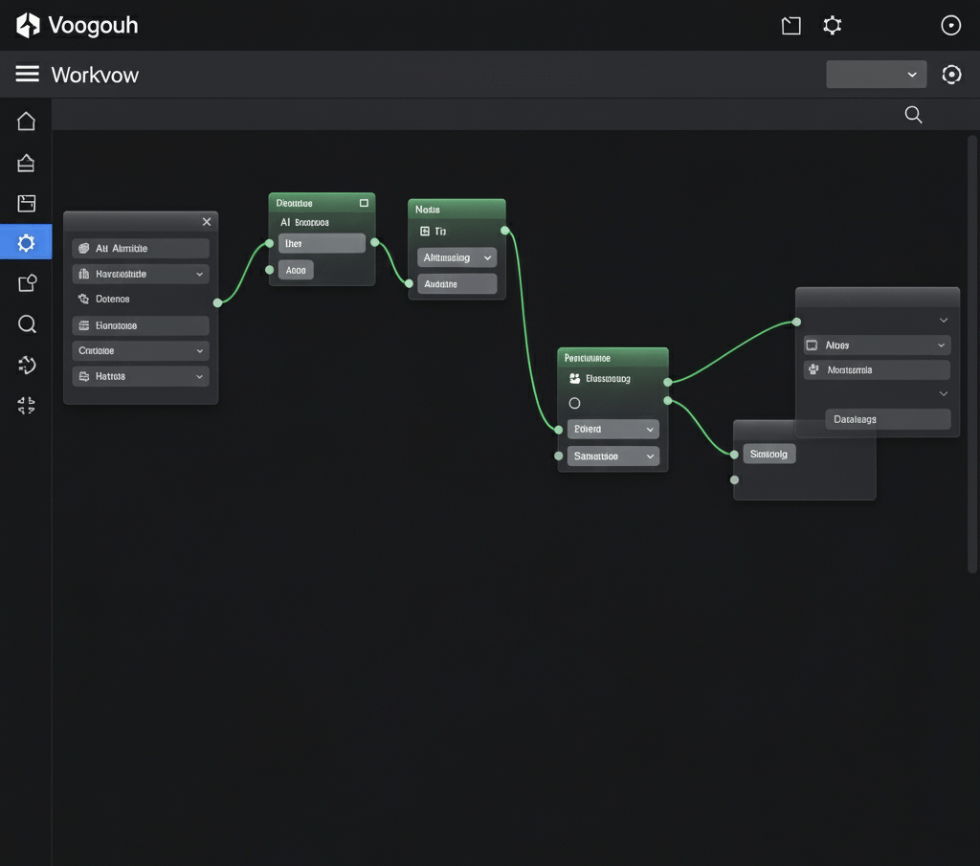The image size is (980, 866).
Task: Click the Eianotoioe row icon
Action: point(84,326)
